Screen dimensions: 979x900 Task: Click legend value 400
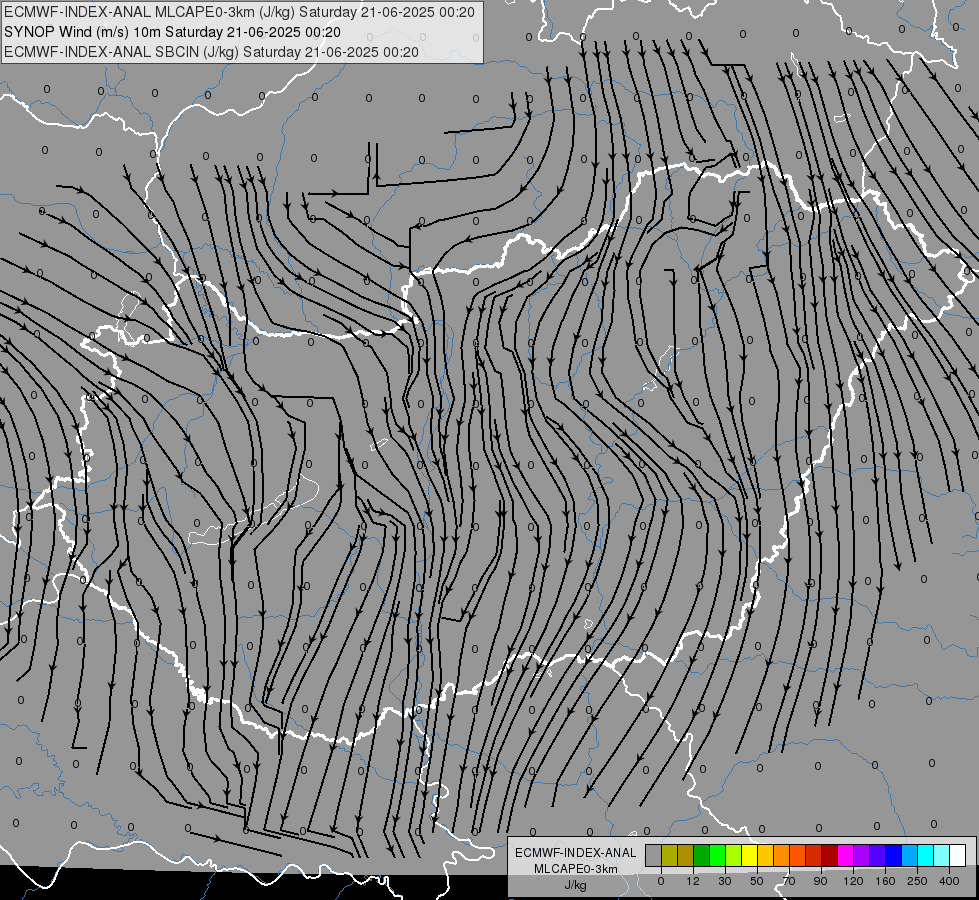[949, 881]
